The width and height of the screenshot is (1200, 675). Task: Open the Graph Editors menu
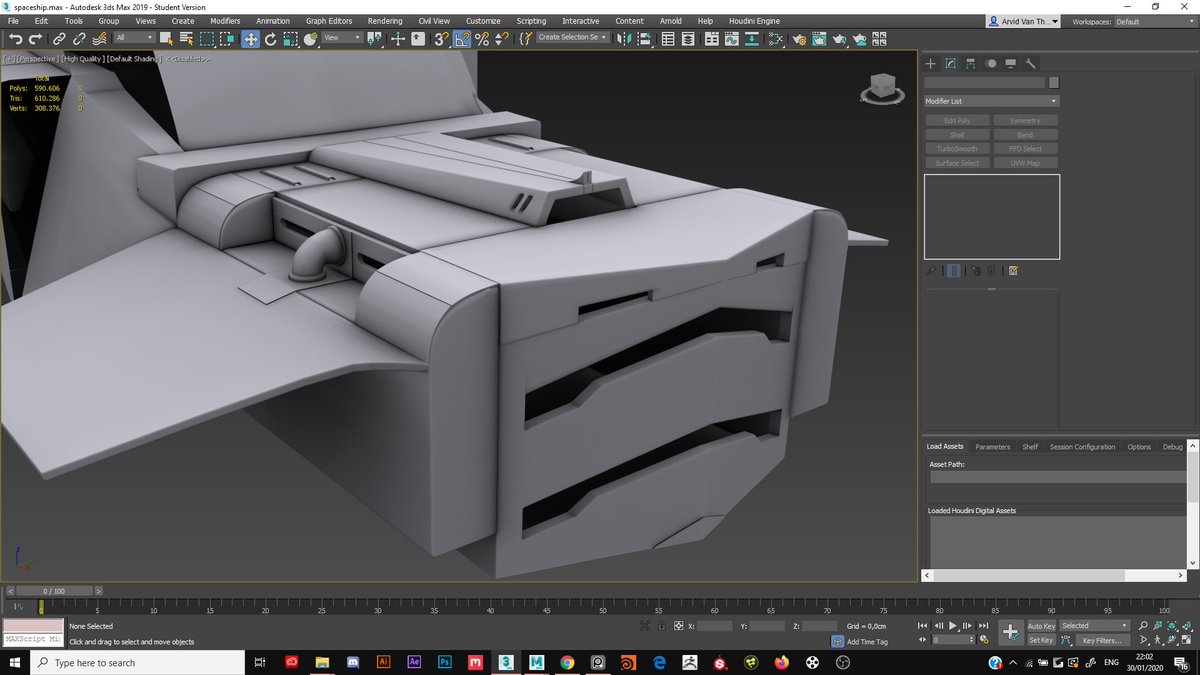click(x=329, y=21)
